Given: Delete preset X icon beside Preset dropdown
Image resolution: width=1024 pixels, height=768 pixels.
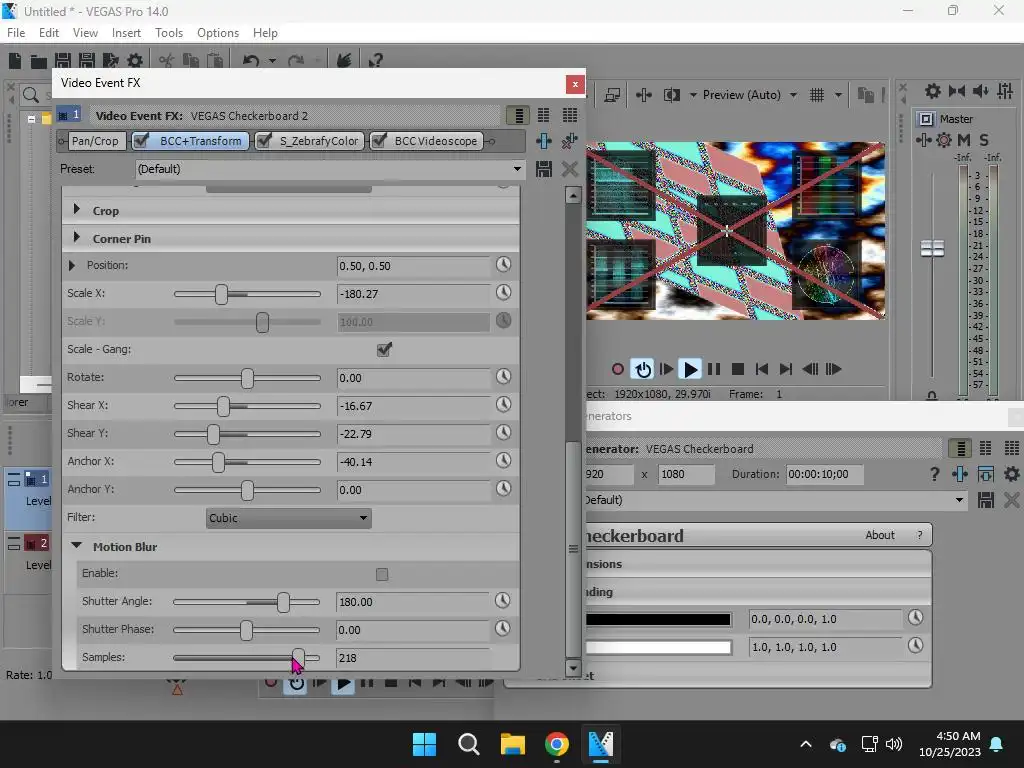Looking at the screenshot, I should (569, 169).
